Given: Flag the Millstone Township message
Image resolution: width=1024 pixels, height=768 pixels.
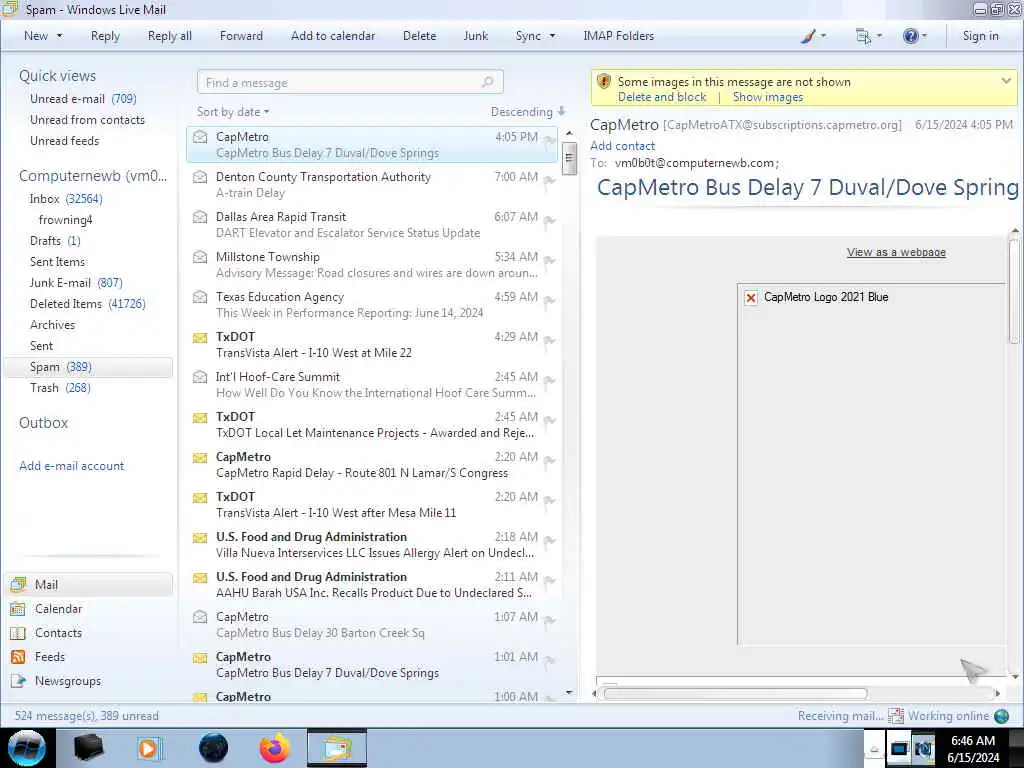Looking at the screenshot, I should tap(550, 261).
